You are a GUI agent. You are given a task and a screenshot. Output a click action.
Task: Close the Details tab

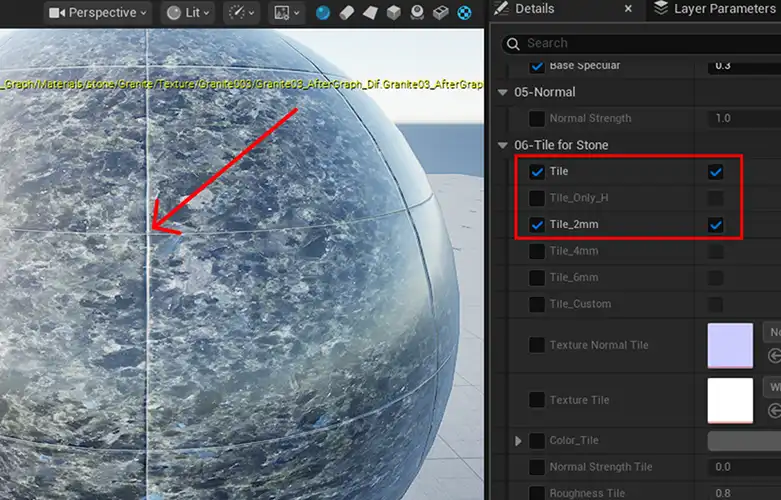point(628,8)
